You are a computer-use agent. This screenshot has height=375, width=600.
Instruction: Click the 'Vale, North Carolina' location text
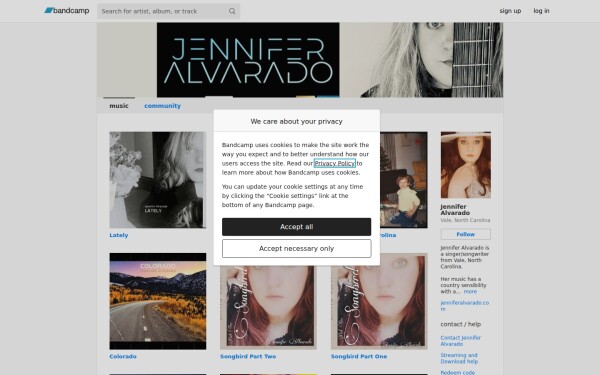[x=465, y=220]
